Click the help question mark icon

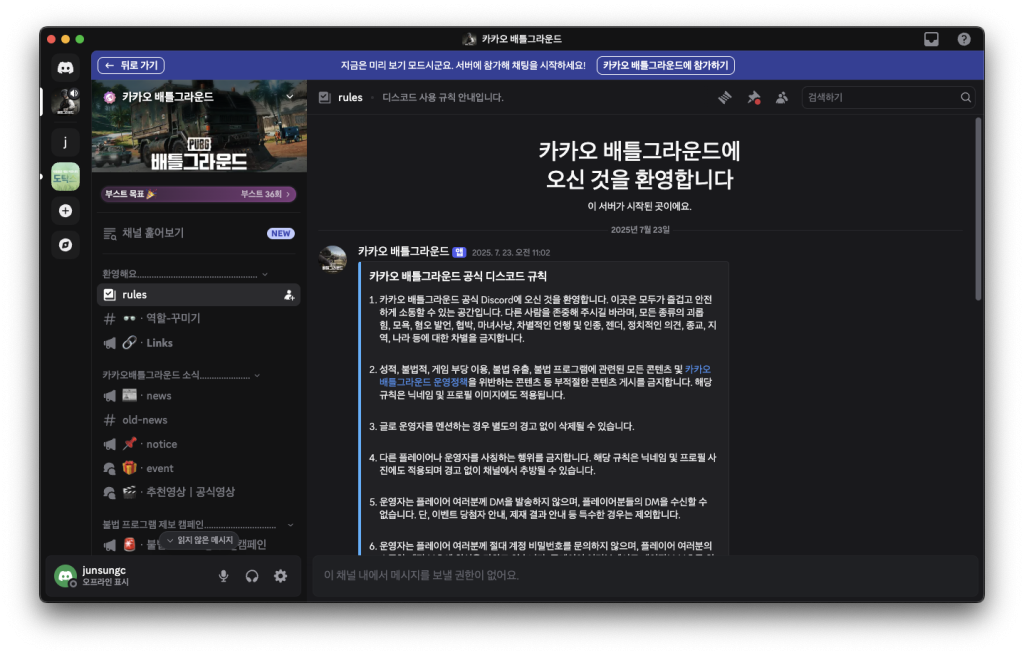tap(964, 39)
